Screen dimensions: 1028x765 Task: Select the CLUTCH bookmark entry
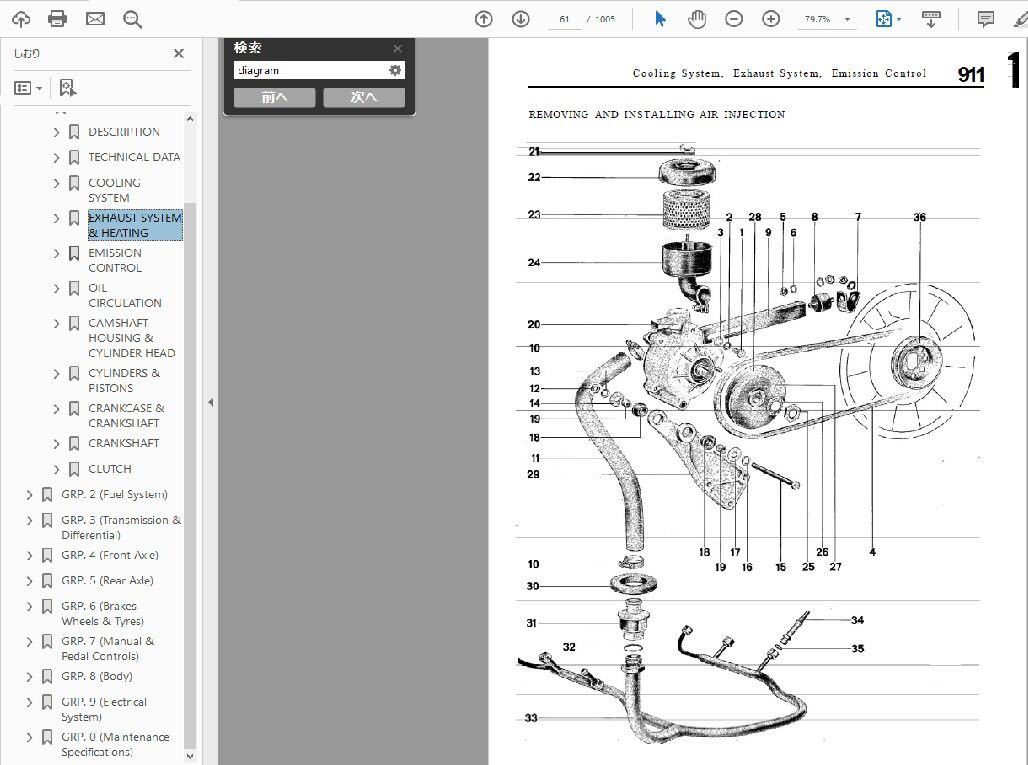click(x=109, y=469)
